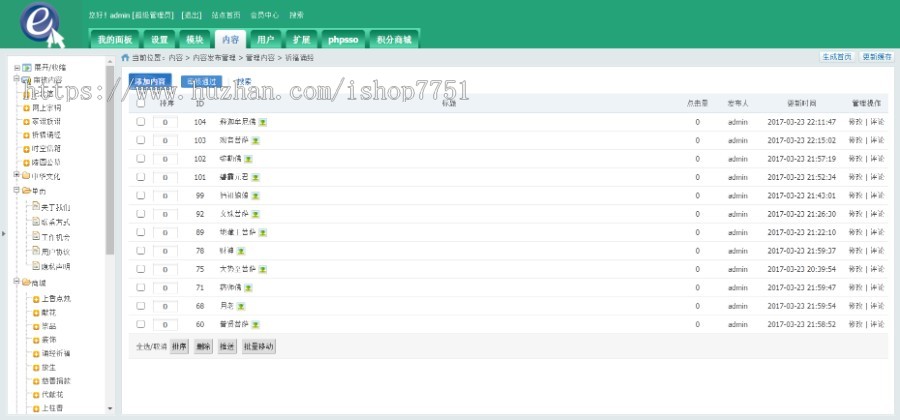Click the thumbnail icon in row ID 89
This screenshot has width=900, height=420.
262,232
